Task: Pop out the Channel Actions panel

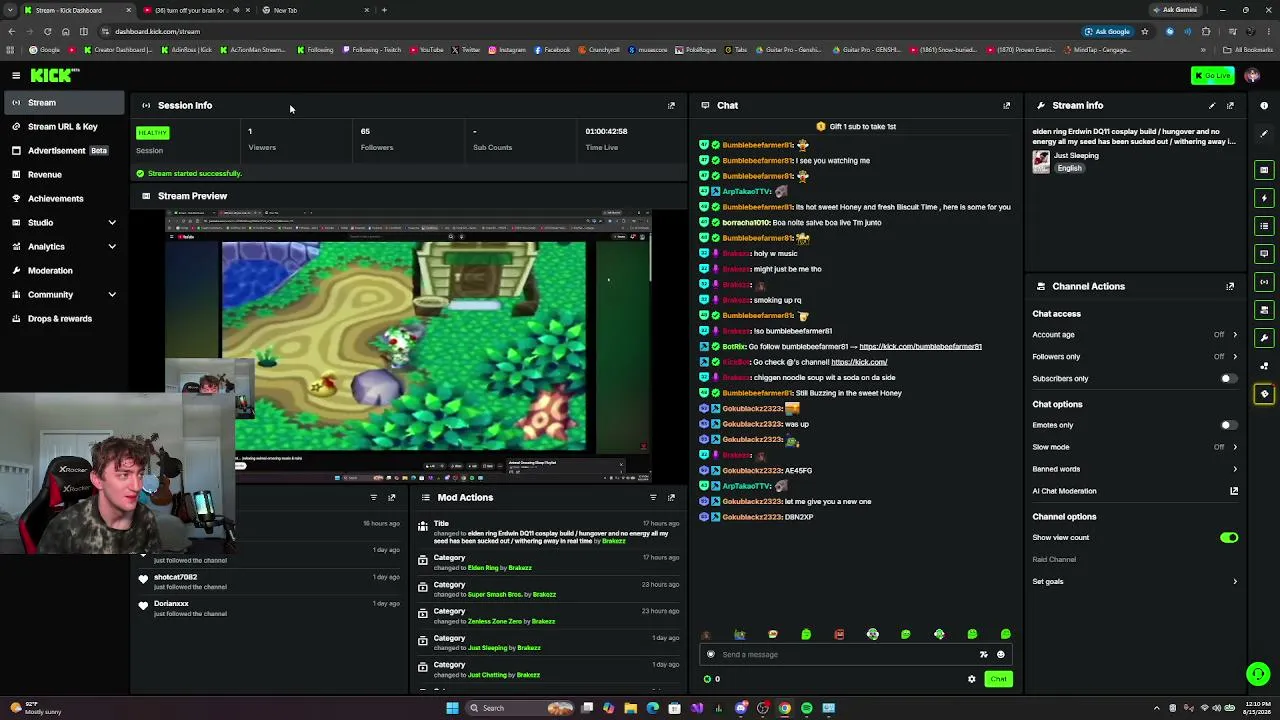Action: pyautogui.click(x=1230, y=286)
